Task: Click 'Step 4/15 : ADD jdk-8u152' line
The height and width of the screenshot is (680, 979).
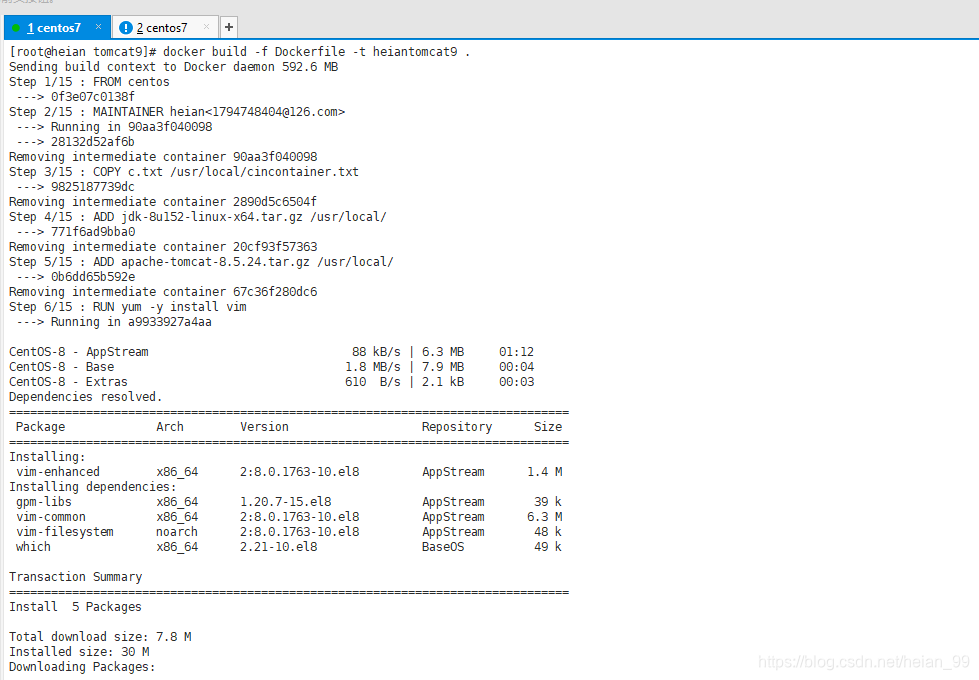Action: (x=198, y=217)
